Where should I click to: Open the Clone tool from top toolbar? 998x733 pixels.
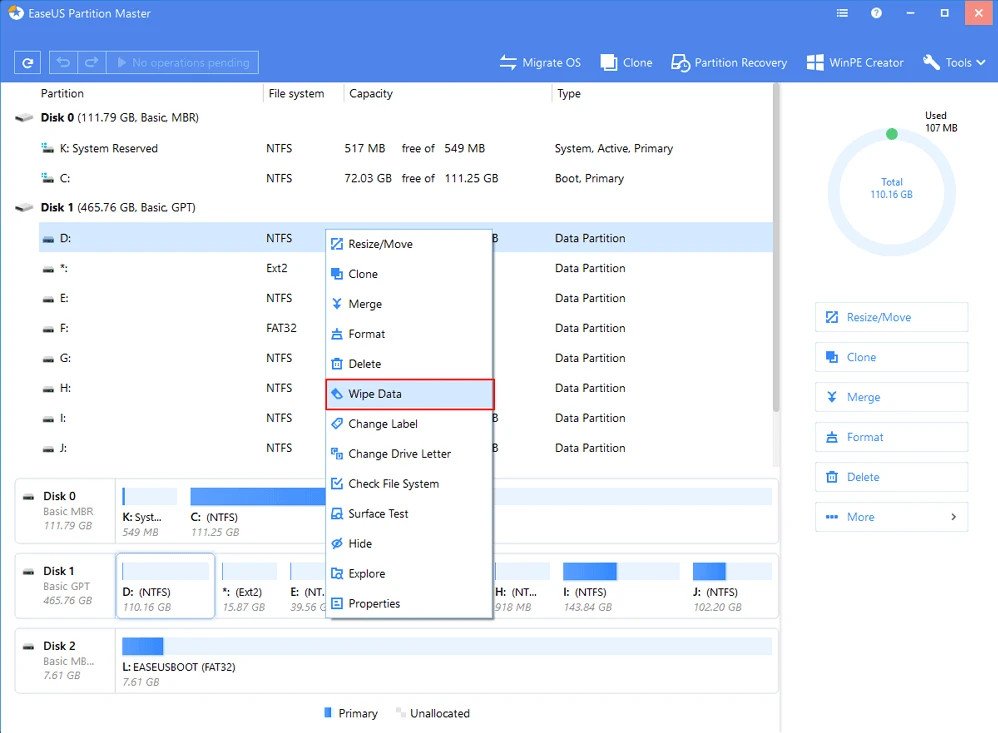pyautogui.click(x=626, y=62)
